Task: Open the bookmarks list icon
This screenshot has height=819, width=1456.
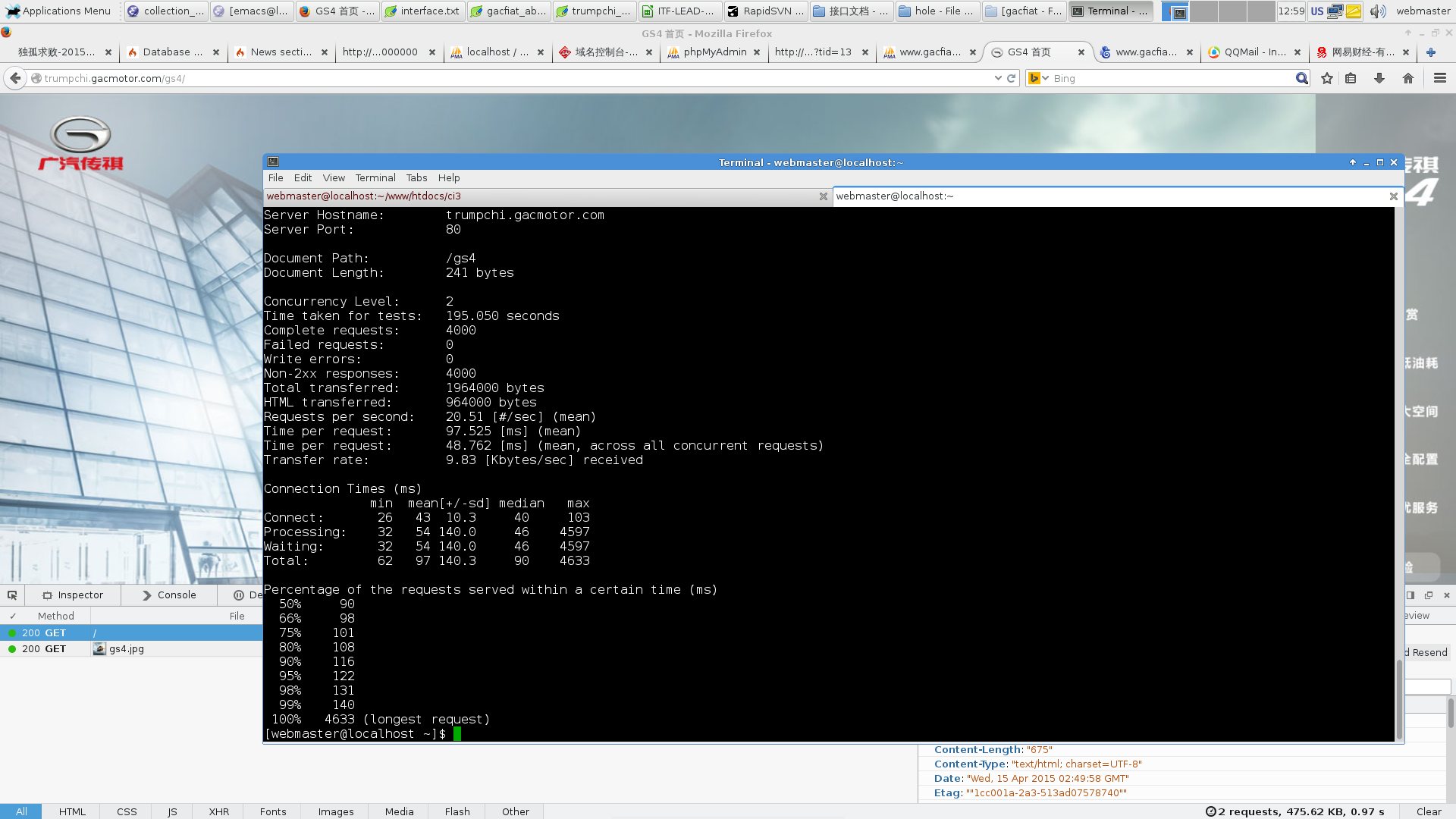Action: pos(1351,78)
